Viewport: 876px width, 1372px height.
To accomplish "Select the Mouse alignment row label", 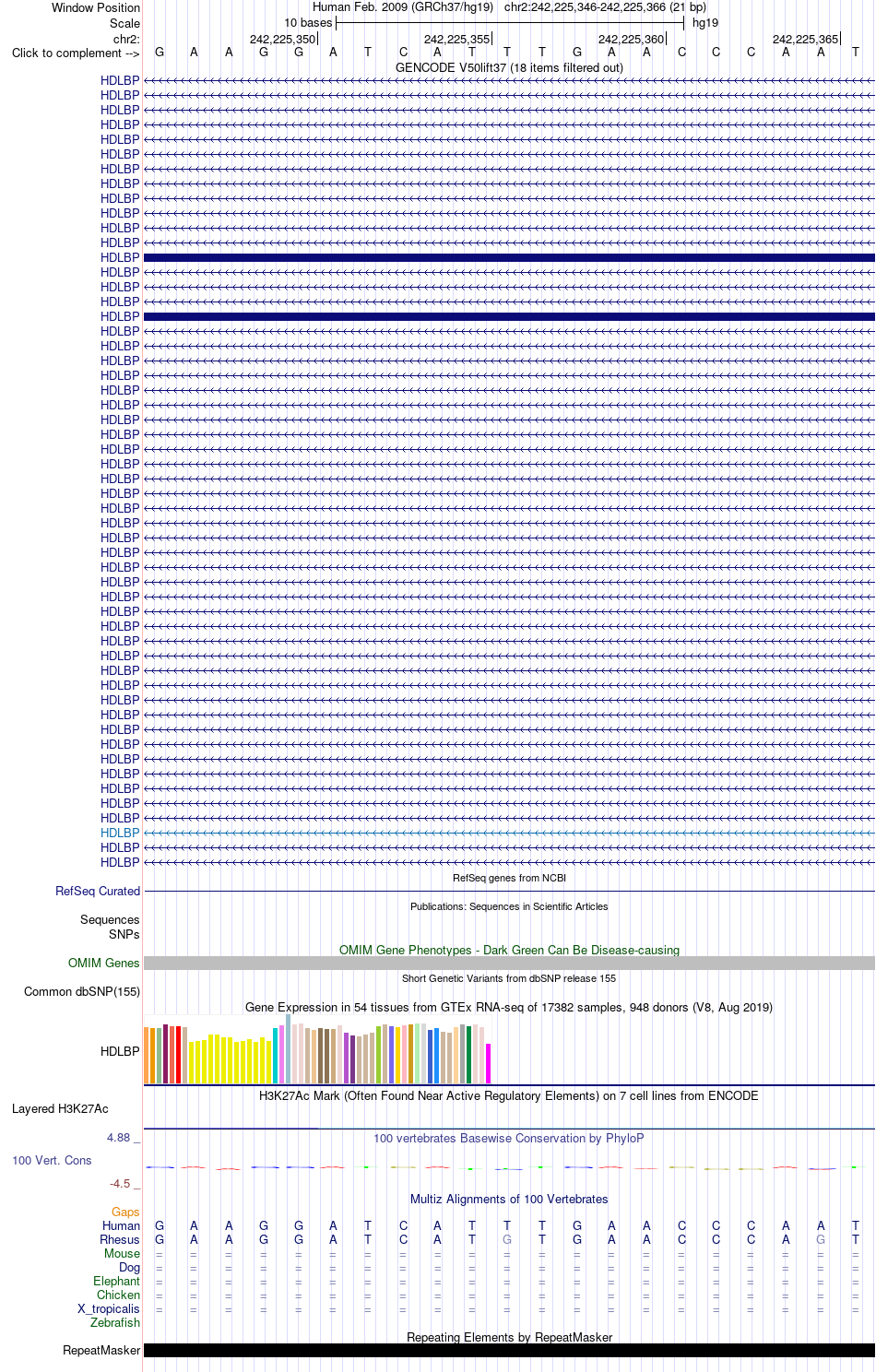I will pyautogui.click(x=122, y=1253).
